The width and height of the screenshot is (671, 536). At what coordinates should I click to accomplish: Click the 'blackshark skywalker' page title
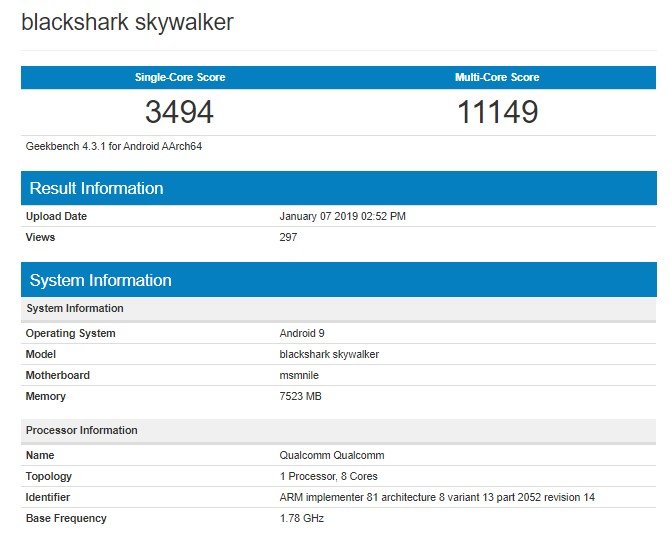coord(128,22)
